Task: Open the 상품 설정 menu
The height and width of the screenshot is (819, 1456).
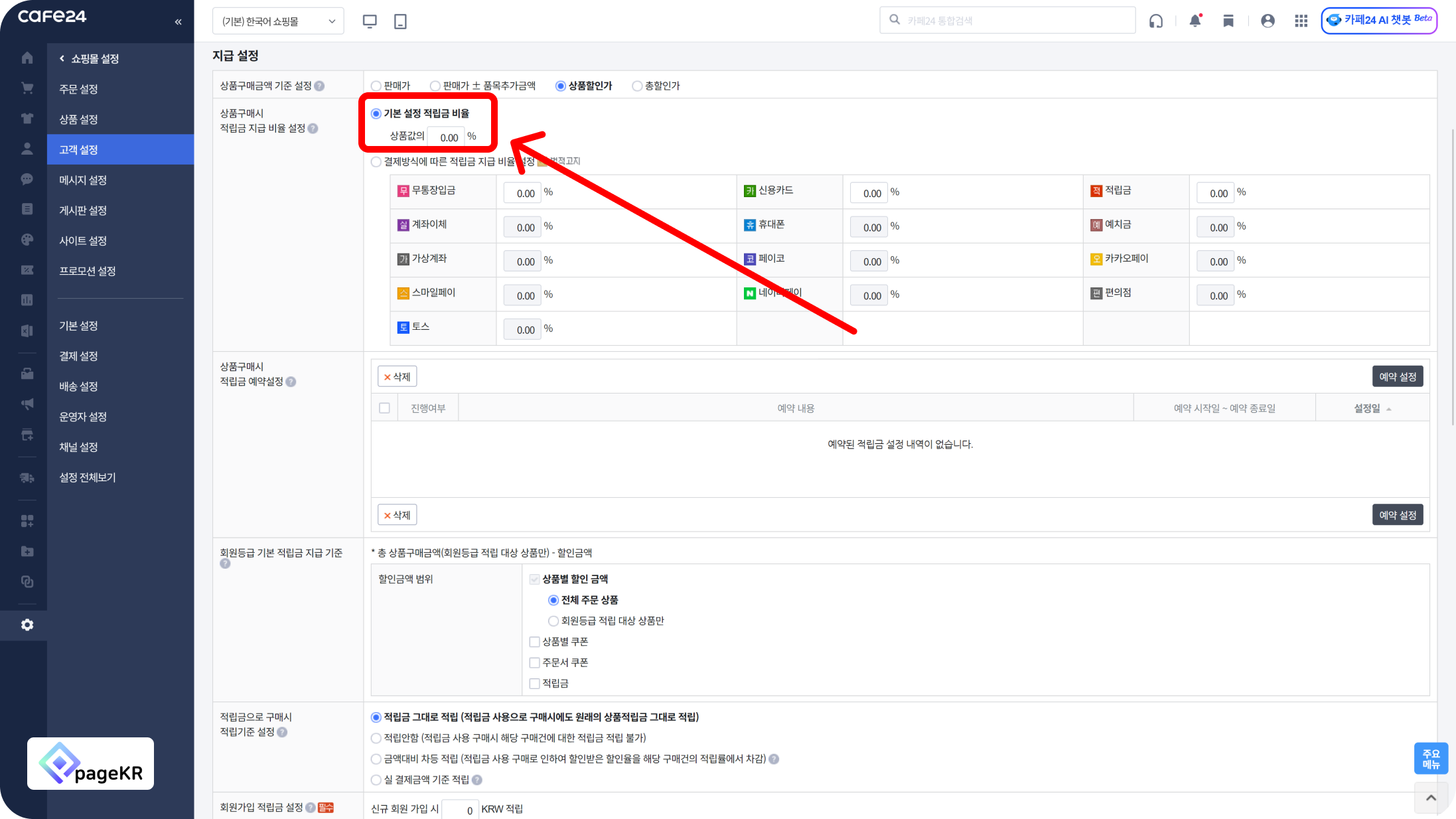Action: tap(78, 119)
